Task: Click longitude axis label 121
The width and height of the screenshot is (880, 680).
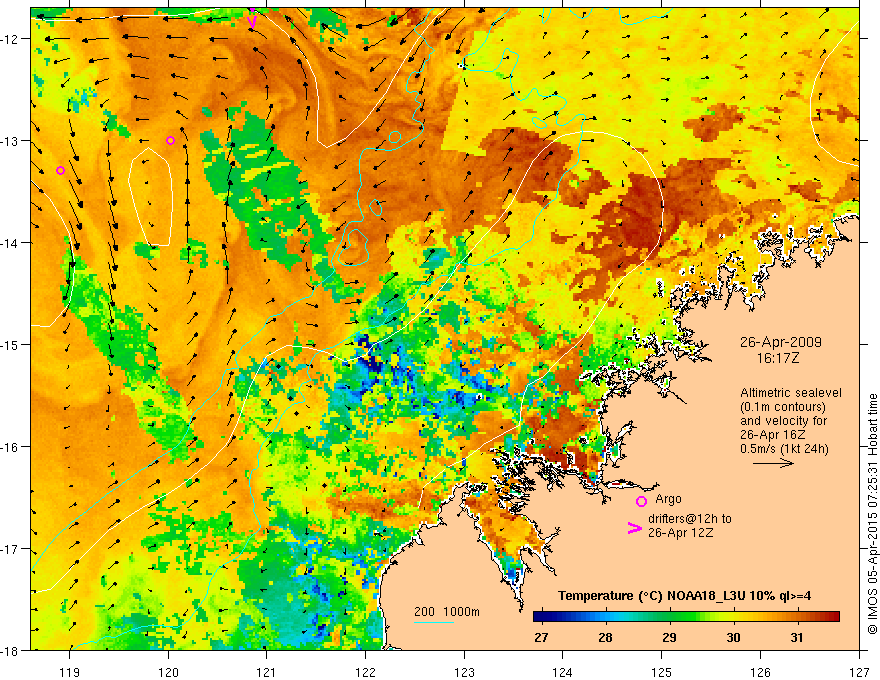Action: tap(267, 672)
